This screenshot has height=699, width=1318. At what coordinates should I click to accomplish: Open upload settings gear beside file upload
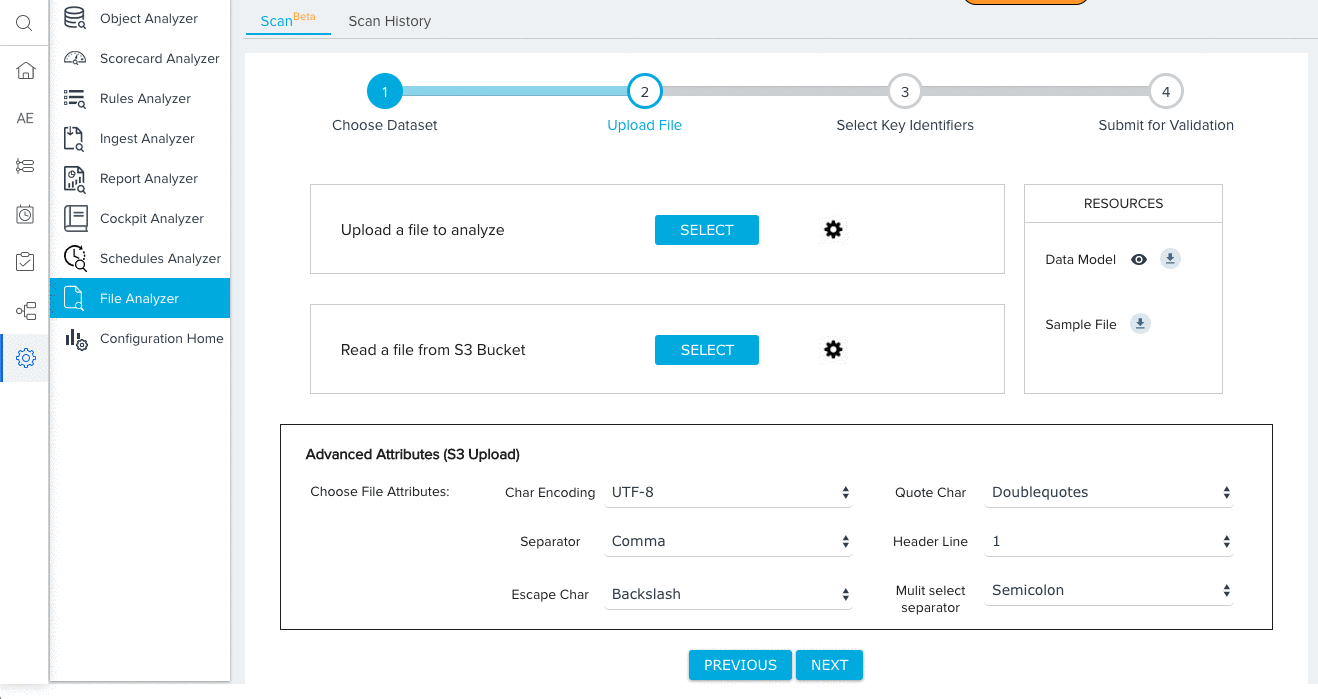(x=833, y=229)
